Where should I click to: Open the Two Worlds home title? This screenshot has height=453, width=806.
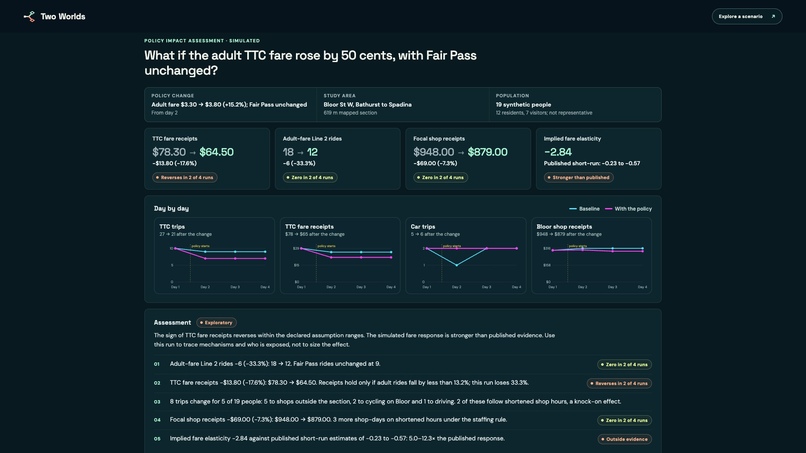63,16
